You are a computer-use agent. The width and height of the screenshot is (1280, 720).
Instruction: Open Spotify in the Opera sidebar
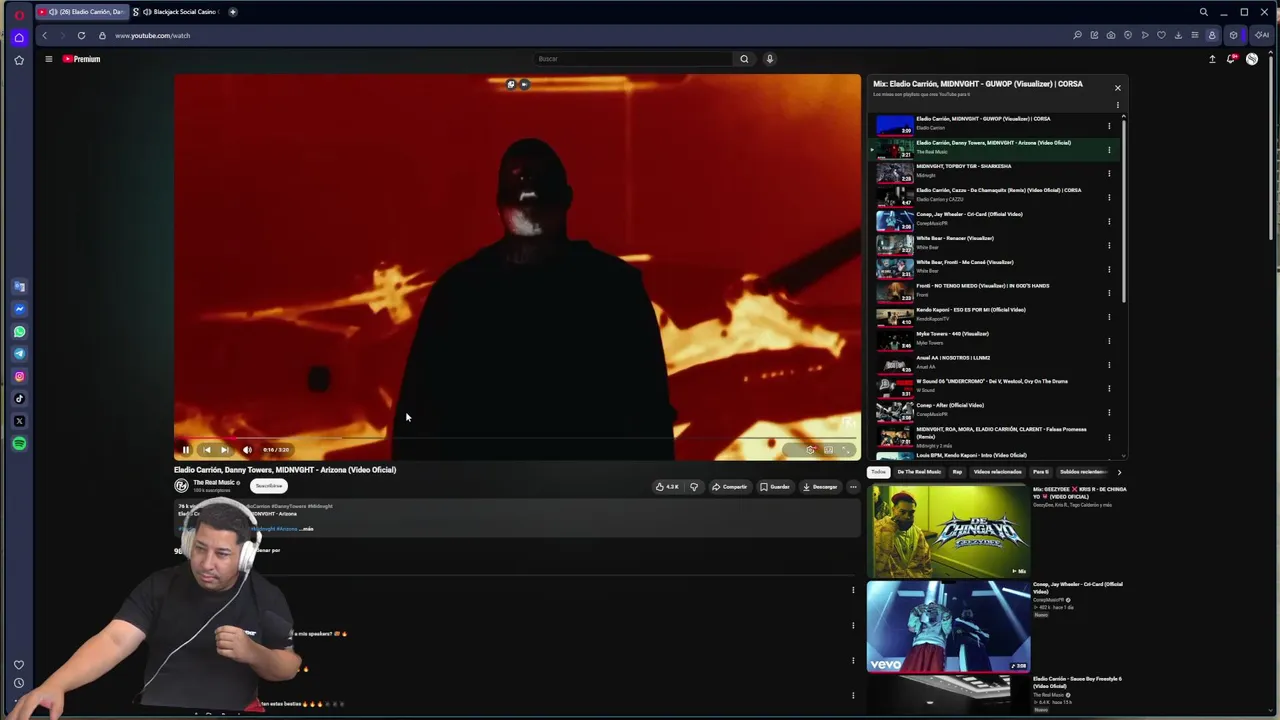(x=19, y=443)
